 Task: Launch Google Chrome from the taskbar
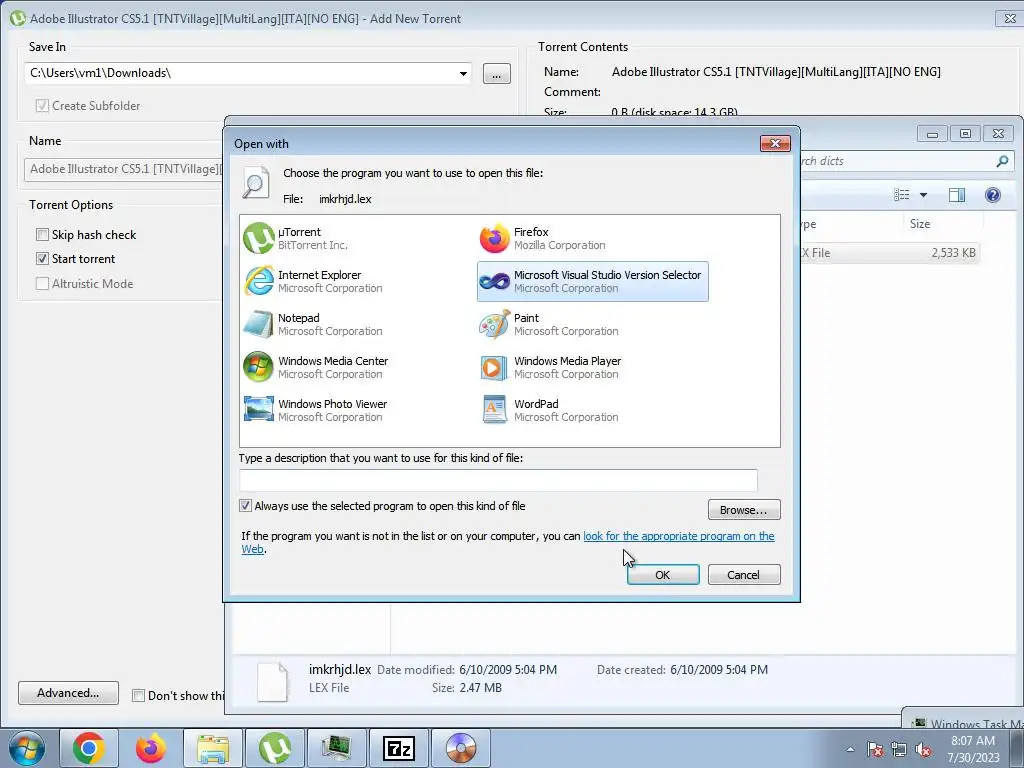(89, 748)
